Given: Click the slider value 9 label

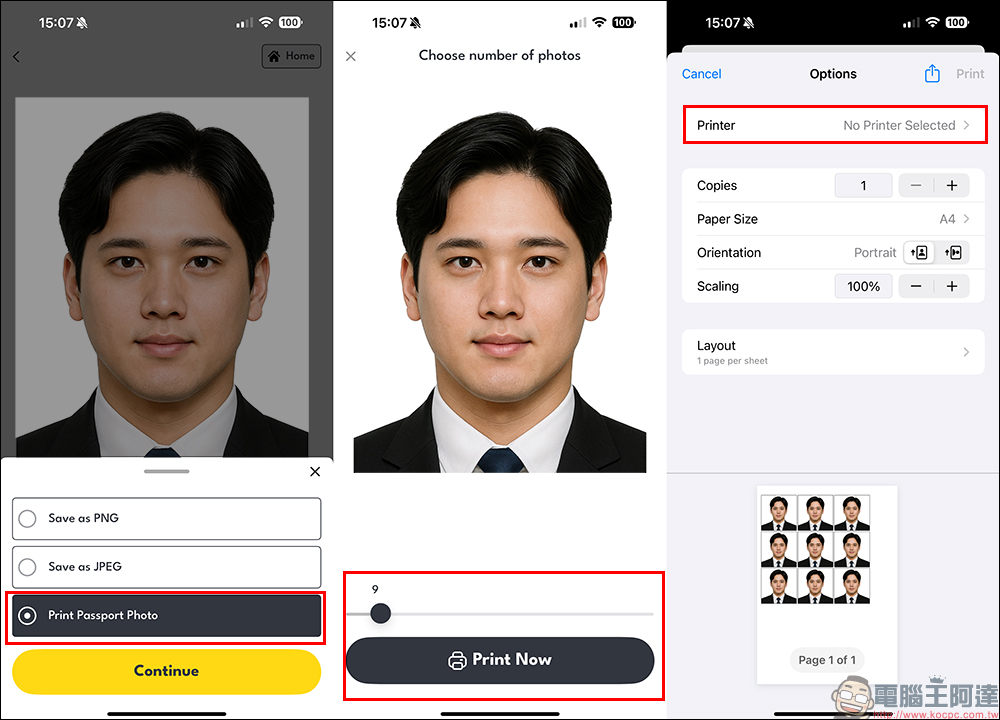Looking at the screenshot, I should pyautogui.click(x=375, y=589).
